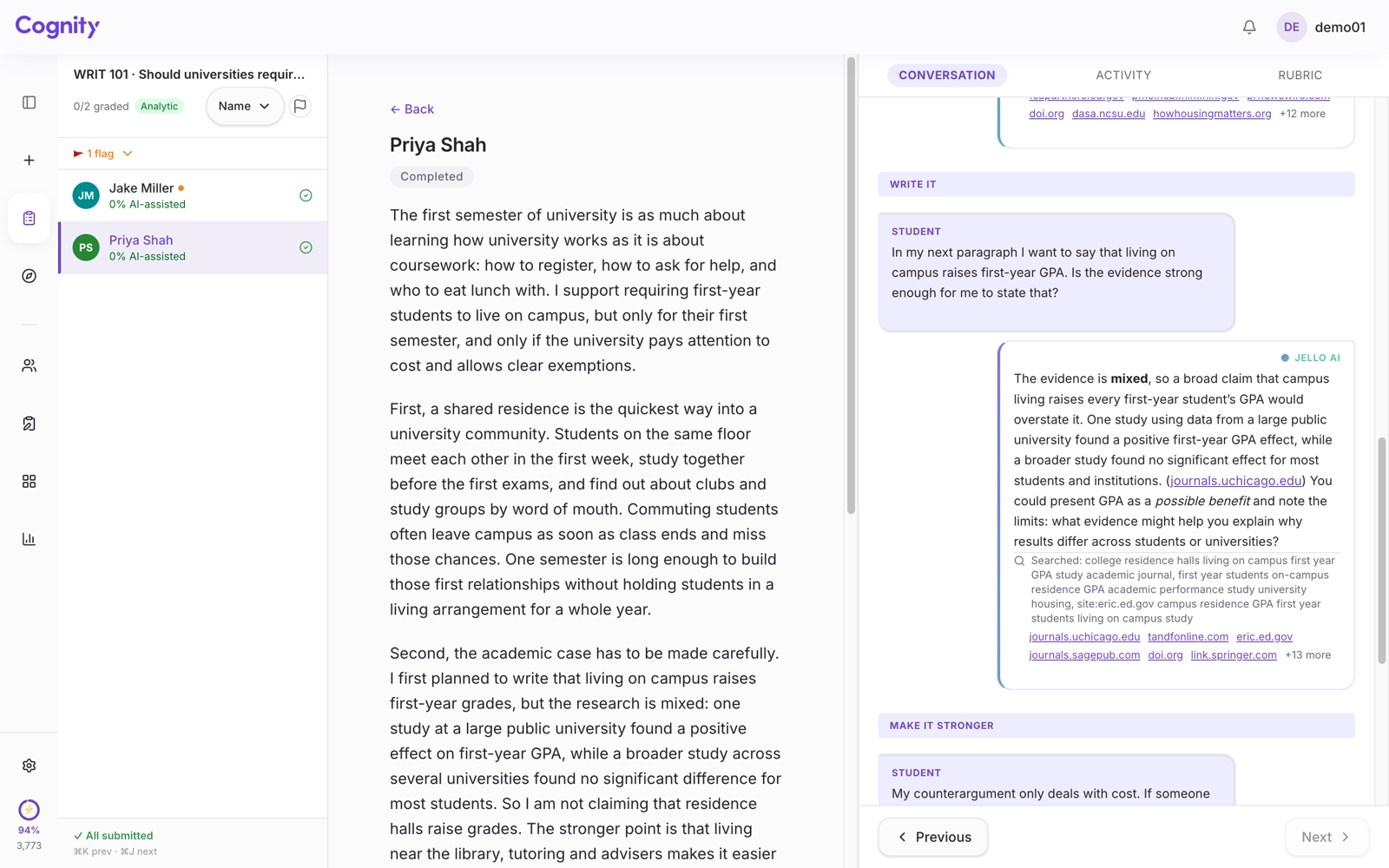Open the settings gear icon
The image size is (1389, 868).
click(29, 766)
